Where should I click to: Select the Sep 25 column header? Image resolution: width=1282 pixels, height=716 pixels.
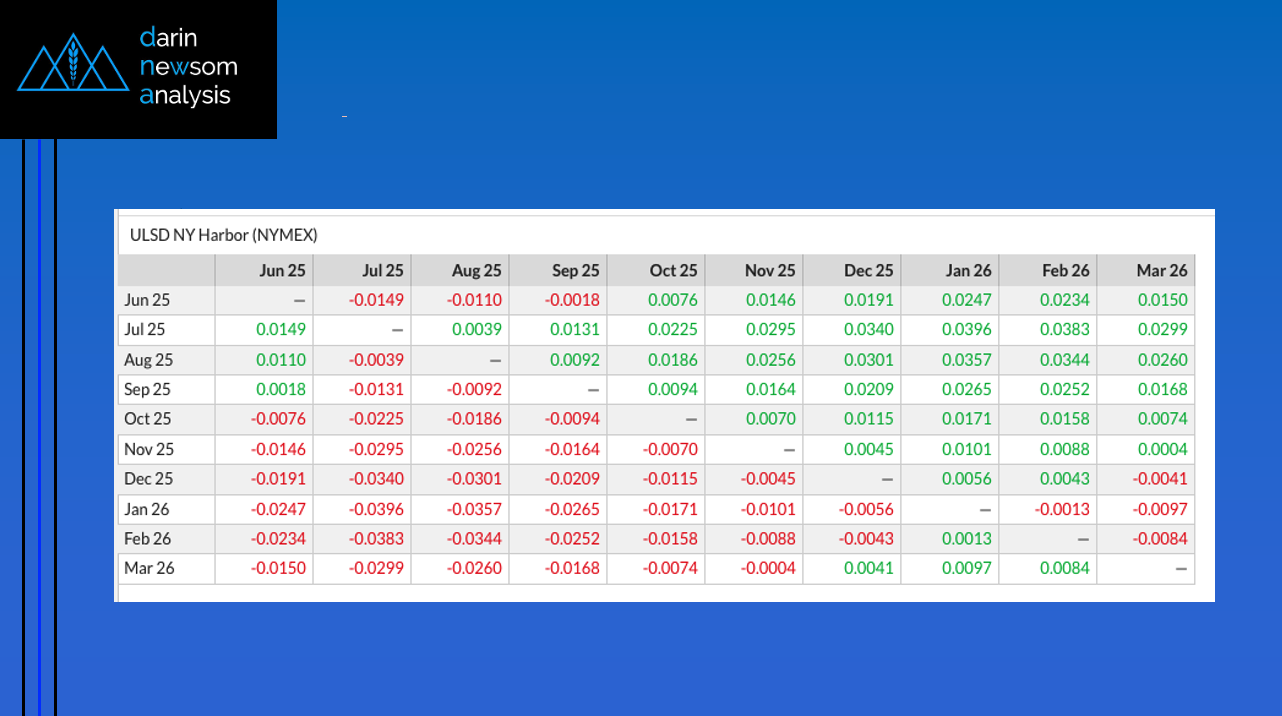[576, 270]
